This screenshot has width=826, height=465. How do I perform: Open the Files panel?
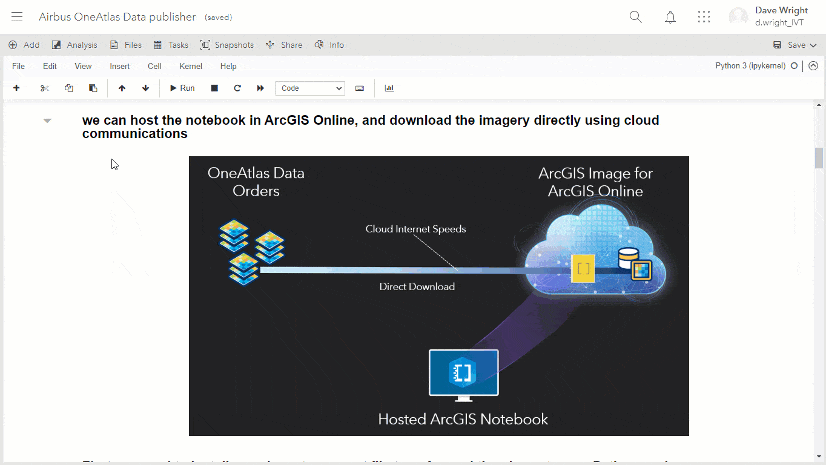125,45
